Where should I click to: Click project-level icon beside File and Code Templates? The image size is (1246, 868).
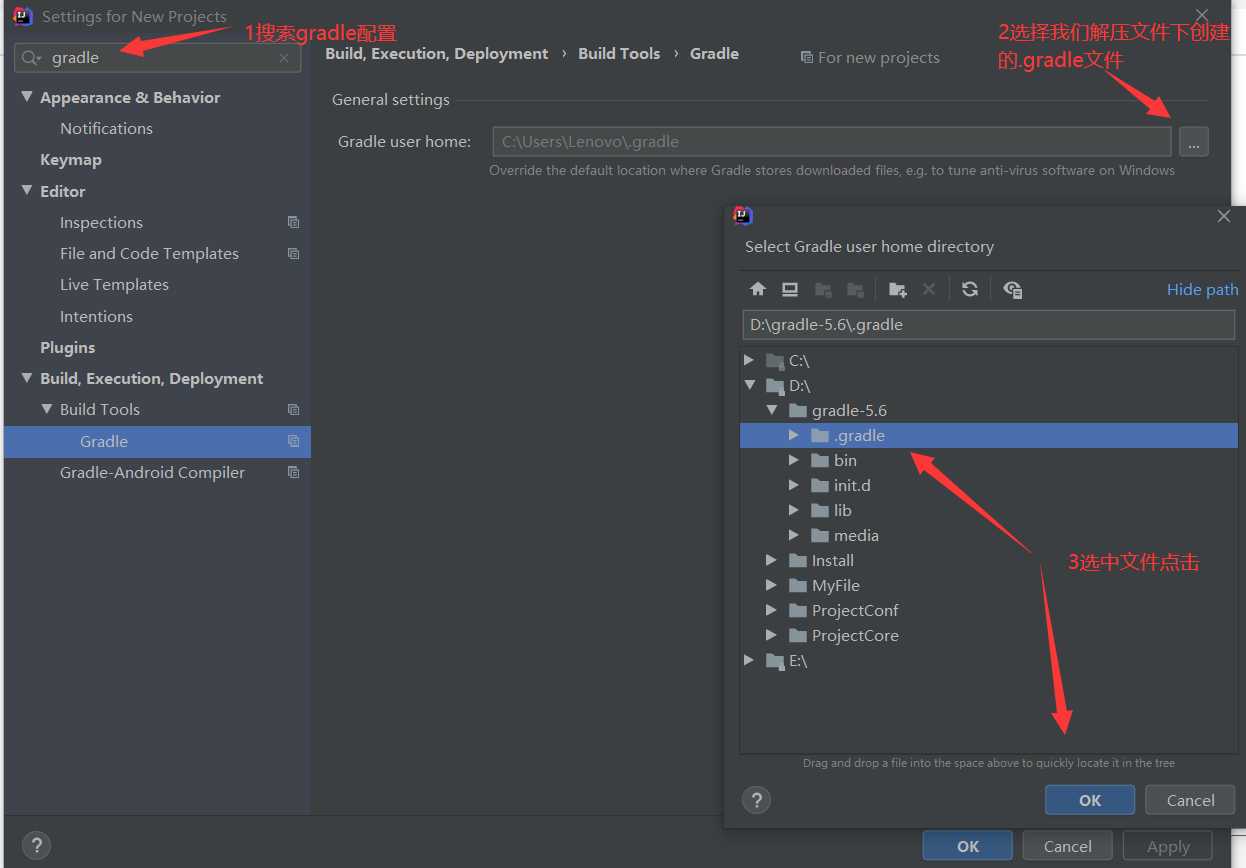click(293, 253)
